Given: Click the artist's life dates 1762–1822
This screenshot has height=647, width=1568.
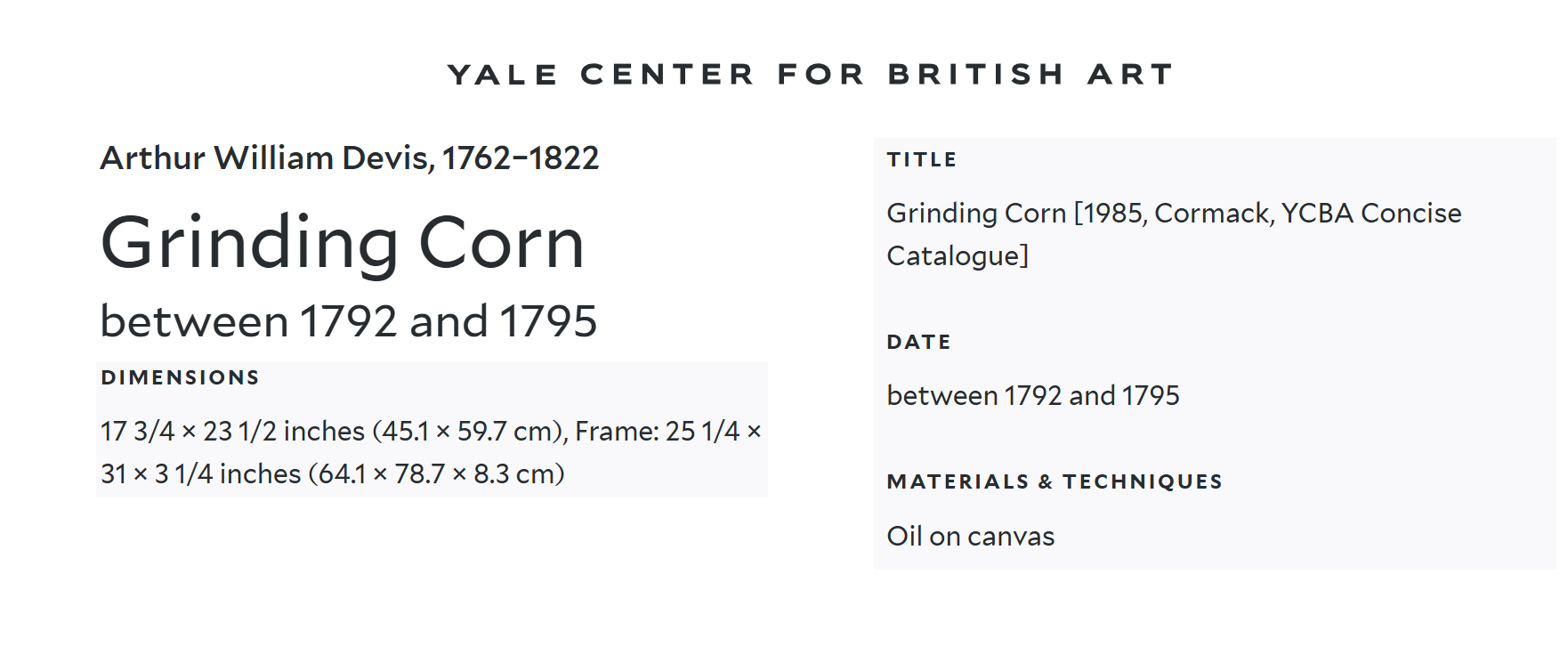Looking at the screenshot, I should [521, 158].
